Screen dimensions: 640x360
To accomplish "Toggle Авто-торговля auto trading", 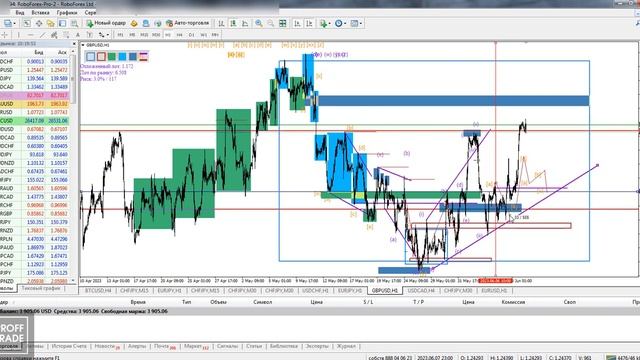I will (187, 23).
